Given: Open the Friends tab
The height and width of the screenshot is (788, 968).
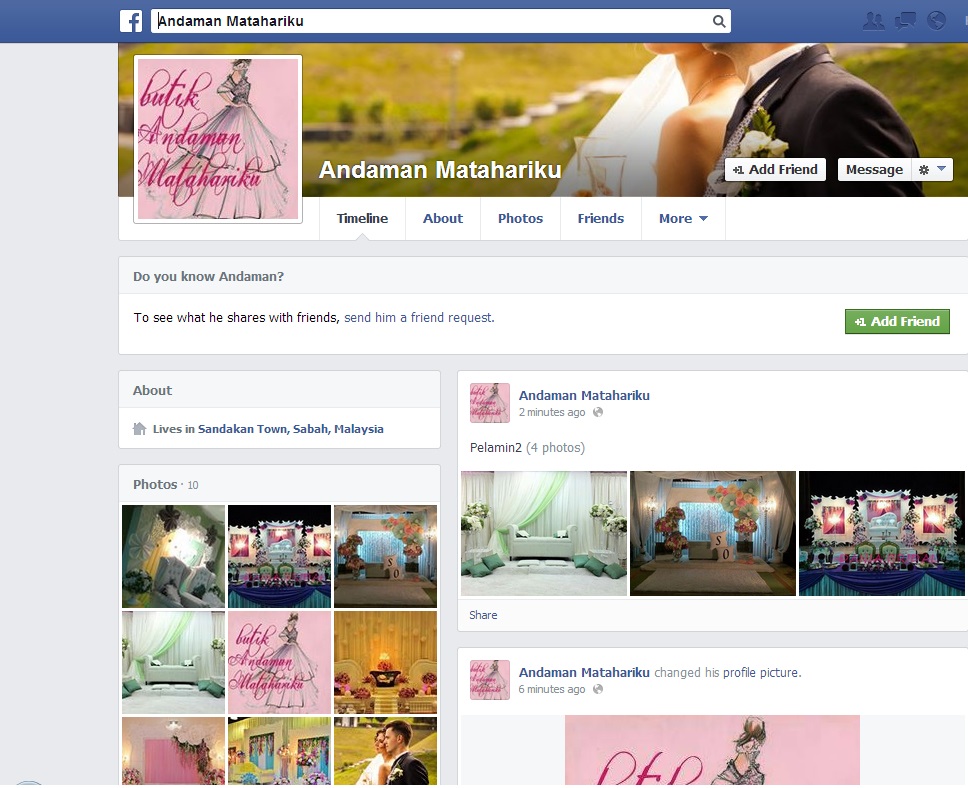Looking at the screenshot, I should 600,219.
